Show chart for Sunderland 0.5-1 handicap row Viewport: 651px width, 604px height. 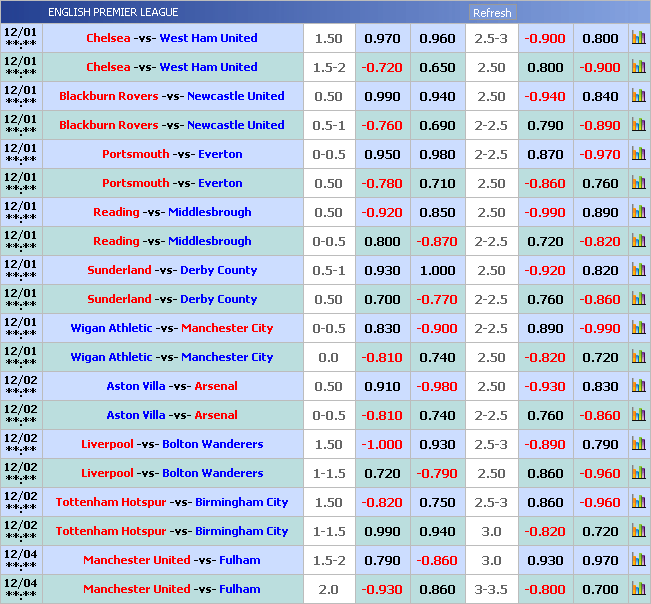point(638,271)
